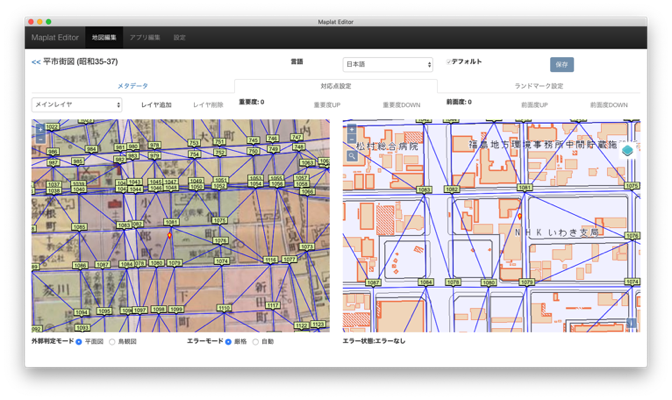Click the エラー状態:エラーなし status text
Image resolution: width=672 pixels, height=400 pixels.
coord(374,341)
